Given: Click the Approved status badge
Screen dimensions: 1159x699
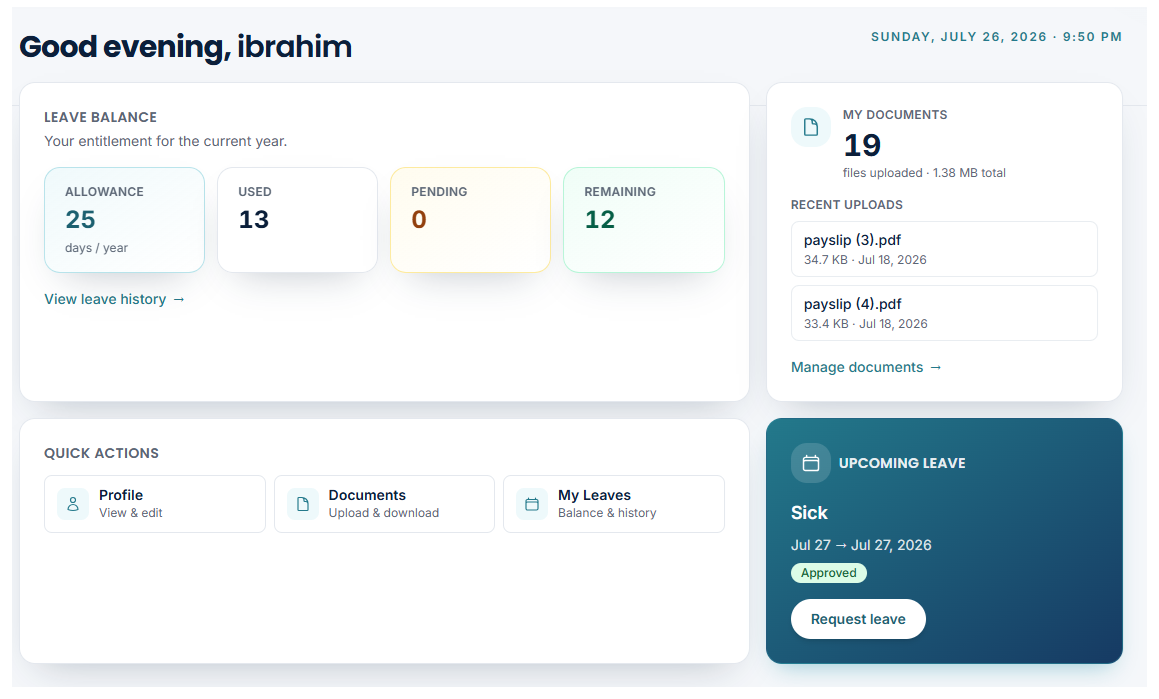Looking at the screenshot, I should (x=829, y=573).
